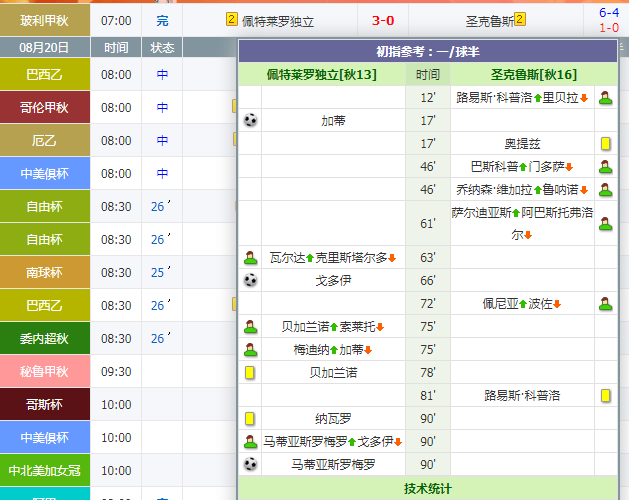Click the yellow card count badge next to 佩特莱罗独立
The height and width of the screenshot is (500, 629).
point(232,19)
